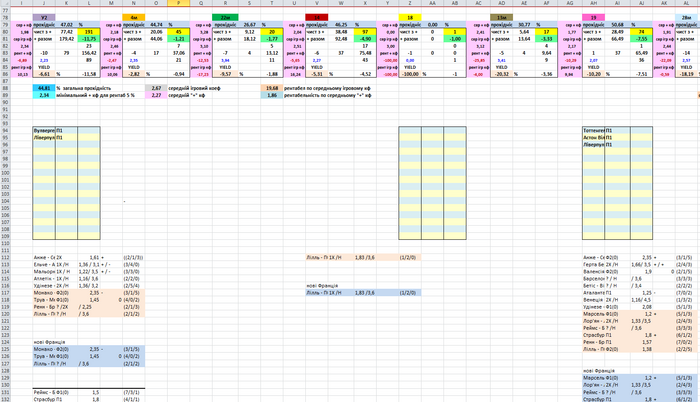Screen dimensions: 700x402
Task: Click the yellow '18' block title cell
Action: (410, 18)
